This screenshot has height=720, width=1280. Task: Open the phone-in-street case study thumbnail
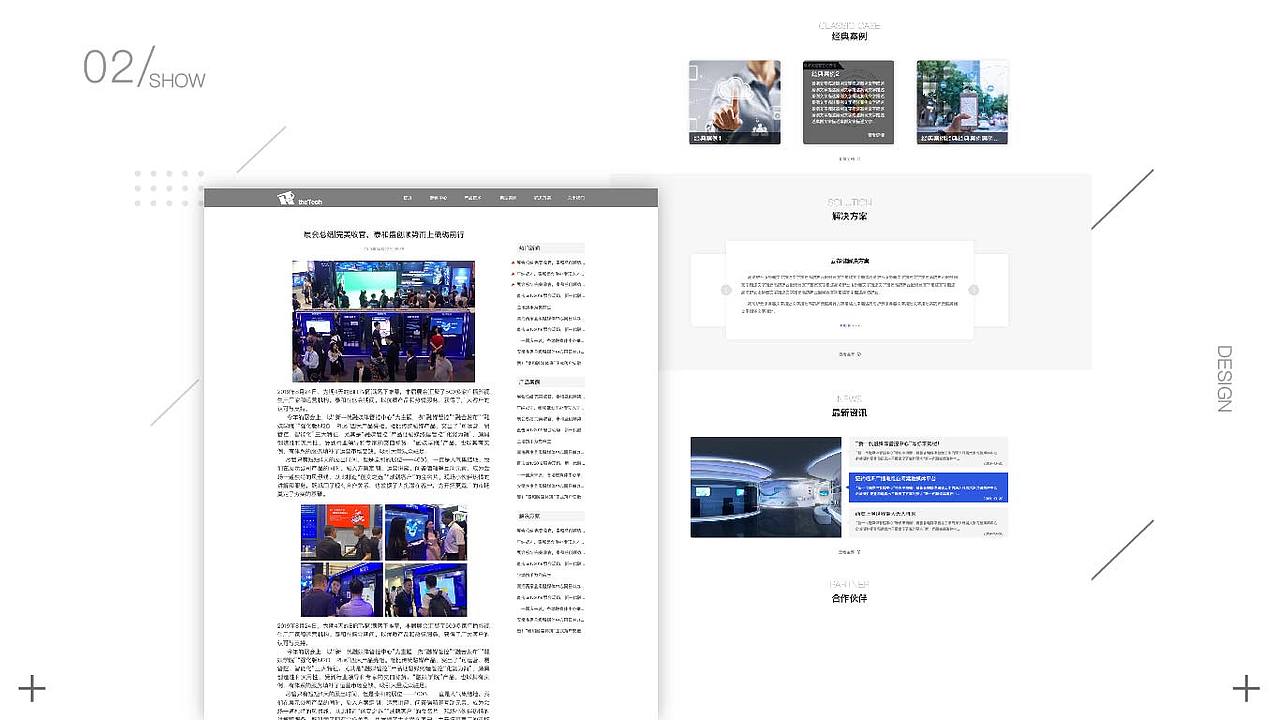pos(962,102)
